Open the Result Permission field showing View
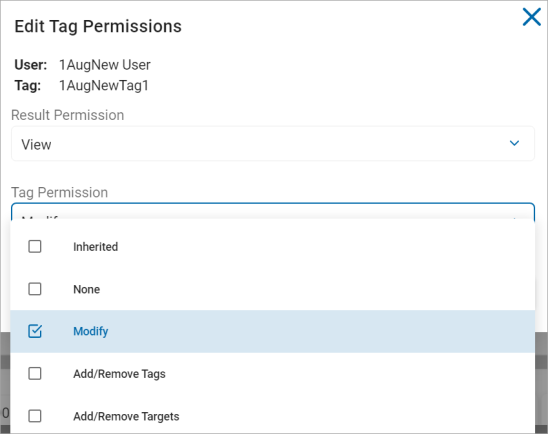 tap(273, 144)
